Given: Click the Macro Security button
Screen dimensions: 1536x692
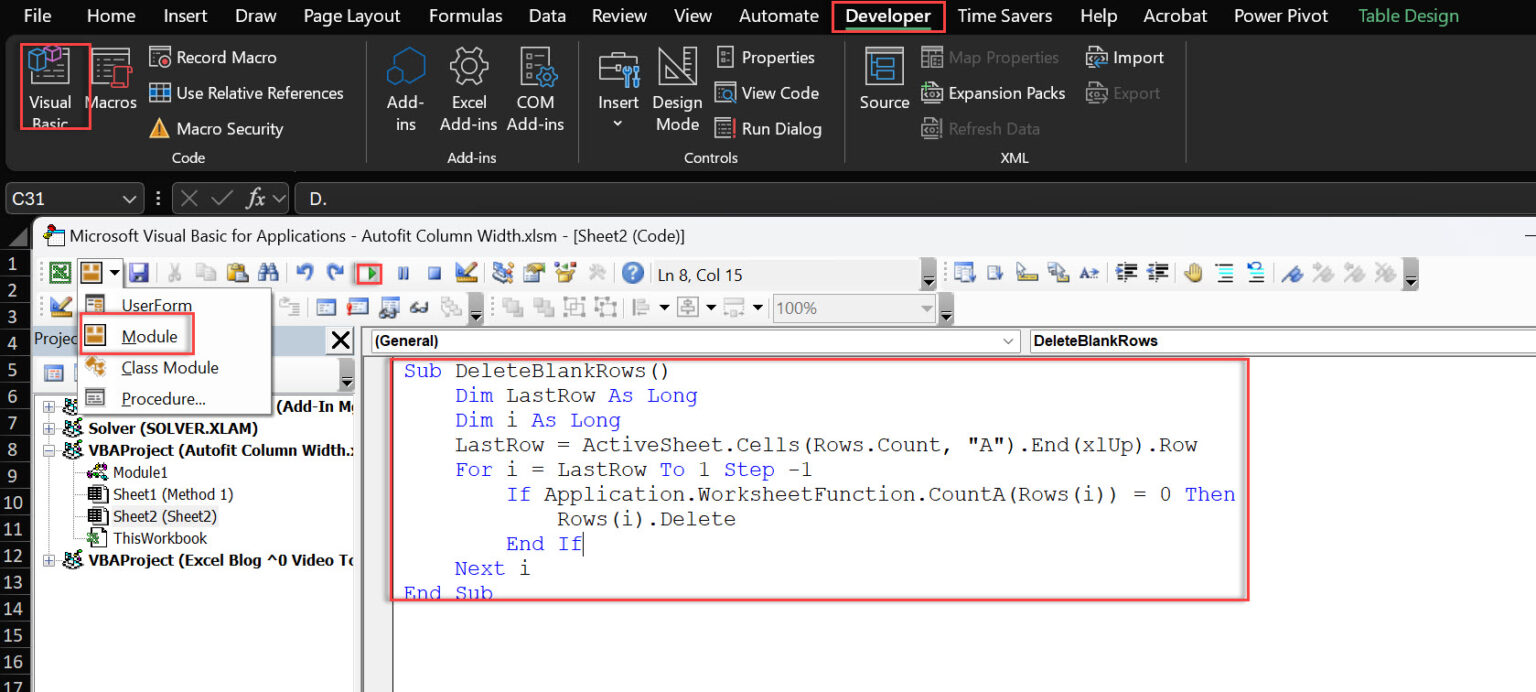Looking at the screenshot, I should pyautogui.click(x=216, y=129).
